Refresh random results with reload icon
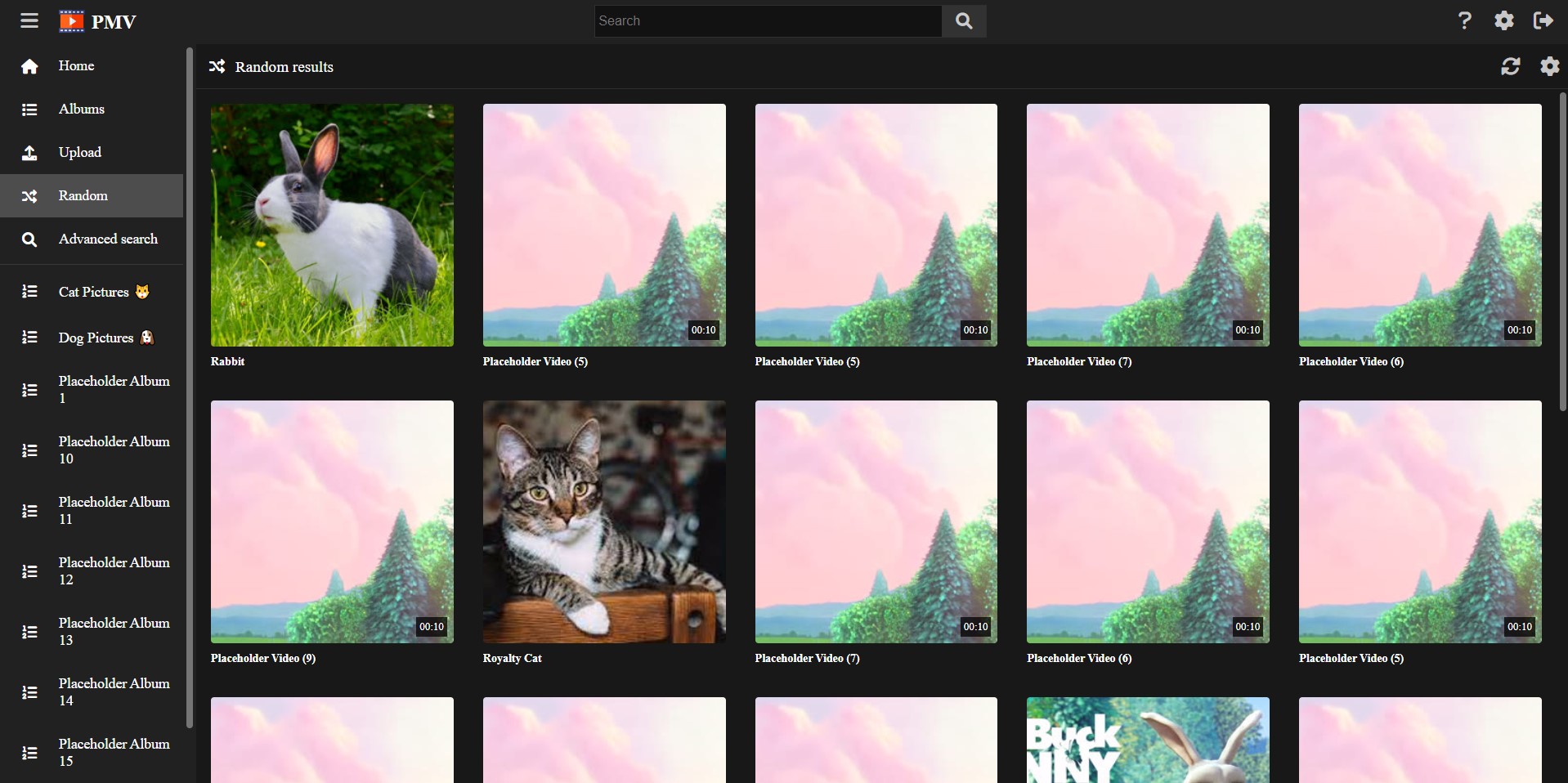Viewport: 1568px width, 783px height. pos(1511,66)
